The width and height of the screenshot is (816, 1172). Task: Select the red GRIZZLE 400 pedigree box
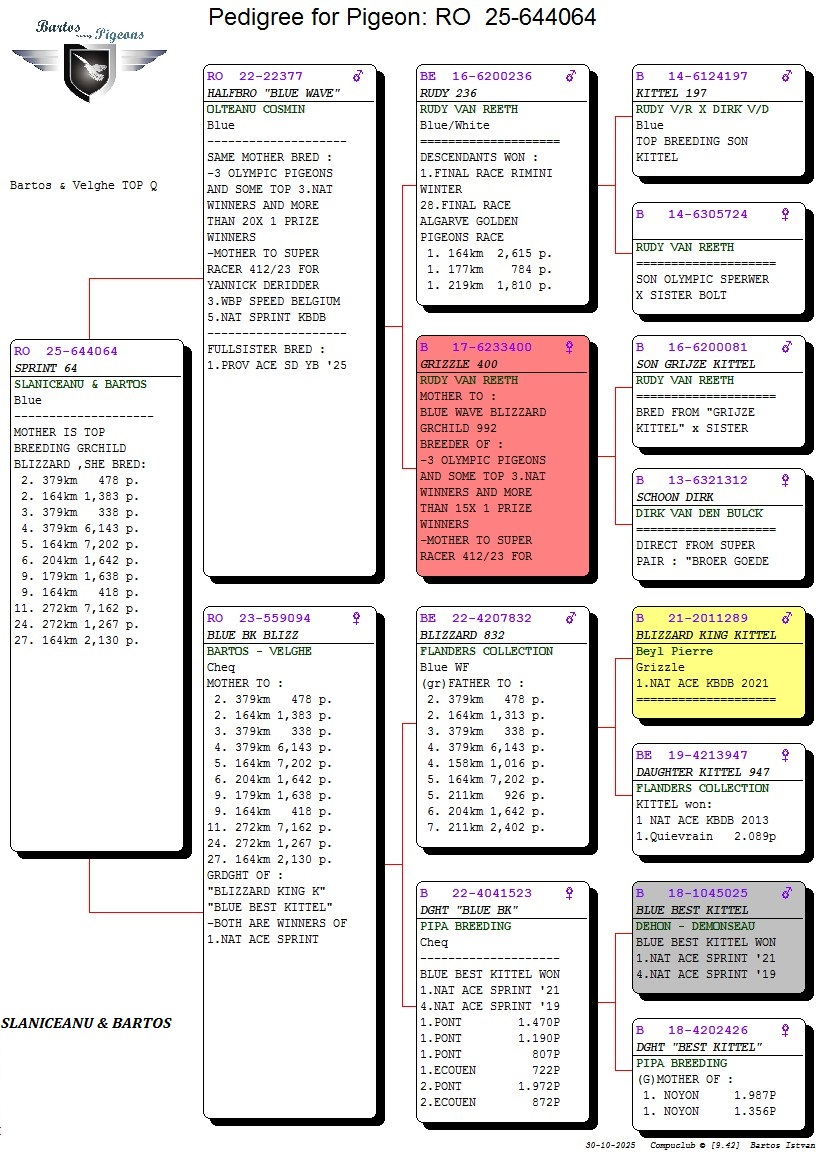coord(503,460)
